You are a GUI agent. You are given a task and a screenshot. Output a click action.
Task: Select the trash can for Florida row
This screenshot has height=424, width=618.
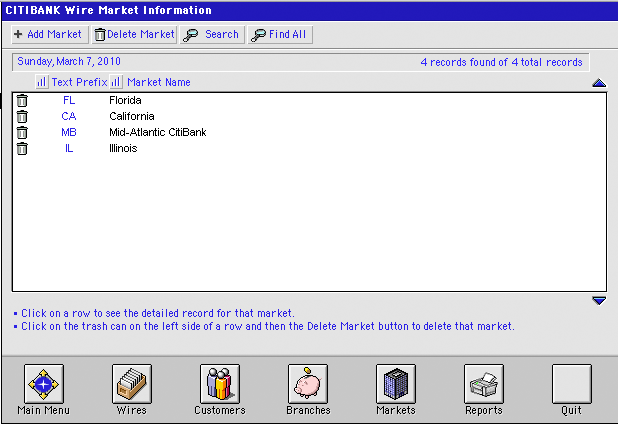tap(22, 100)
